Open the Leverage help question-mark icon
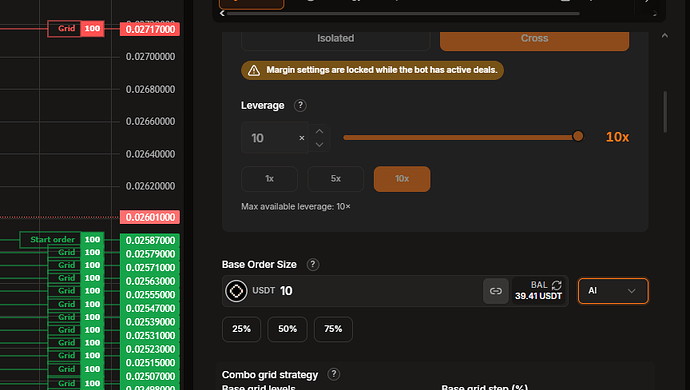The height and width of the screenshot is (390, 690). click(x=300, y=106)
